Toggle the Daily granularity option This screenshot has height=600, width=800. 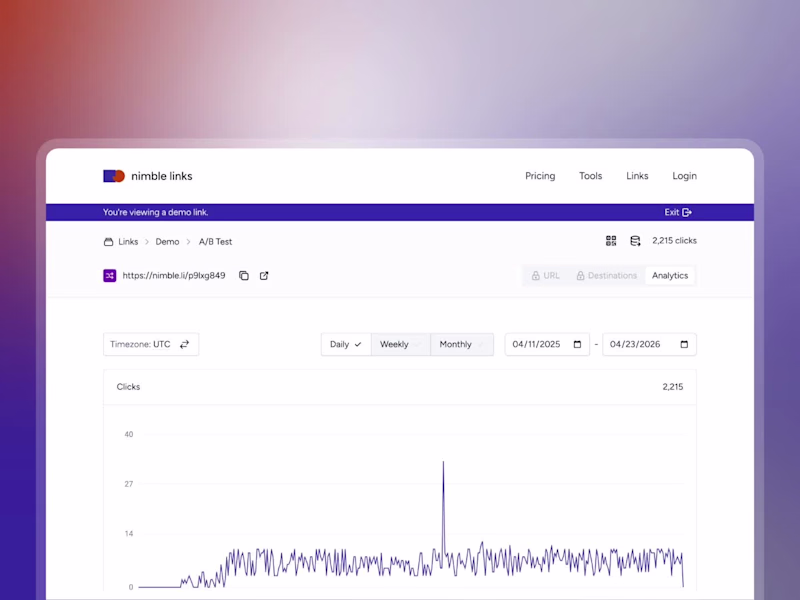(x=345, y=344)
